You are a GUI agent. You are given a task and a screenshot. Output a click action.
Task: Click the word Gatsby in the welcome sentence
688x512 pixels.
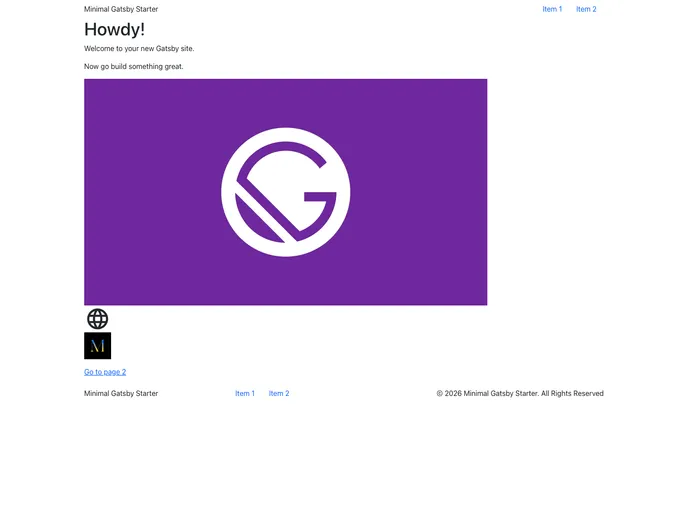(167, 48)
